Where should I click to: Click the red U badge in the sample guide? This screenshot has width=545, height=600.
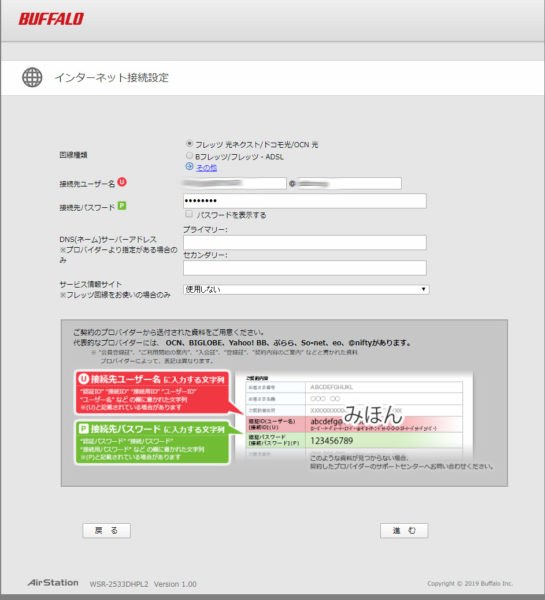(x=83, y=379)
